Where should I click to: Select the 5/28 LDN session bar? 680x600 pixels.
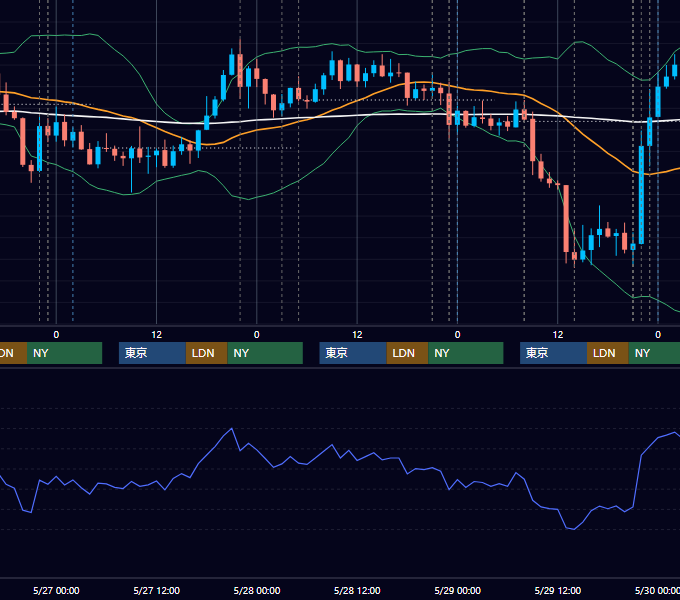coord(407,353)
